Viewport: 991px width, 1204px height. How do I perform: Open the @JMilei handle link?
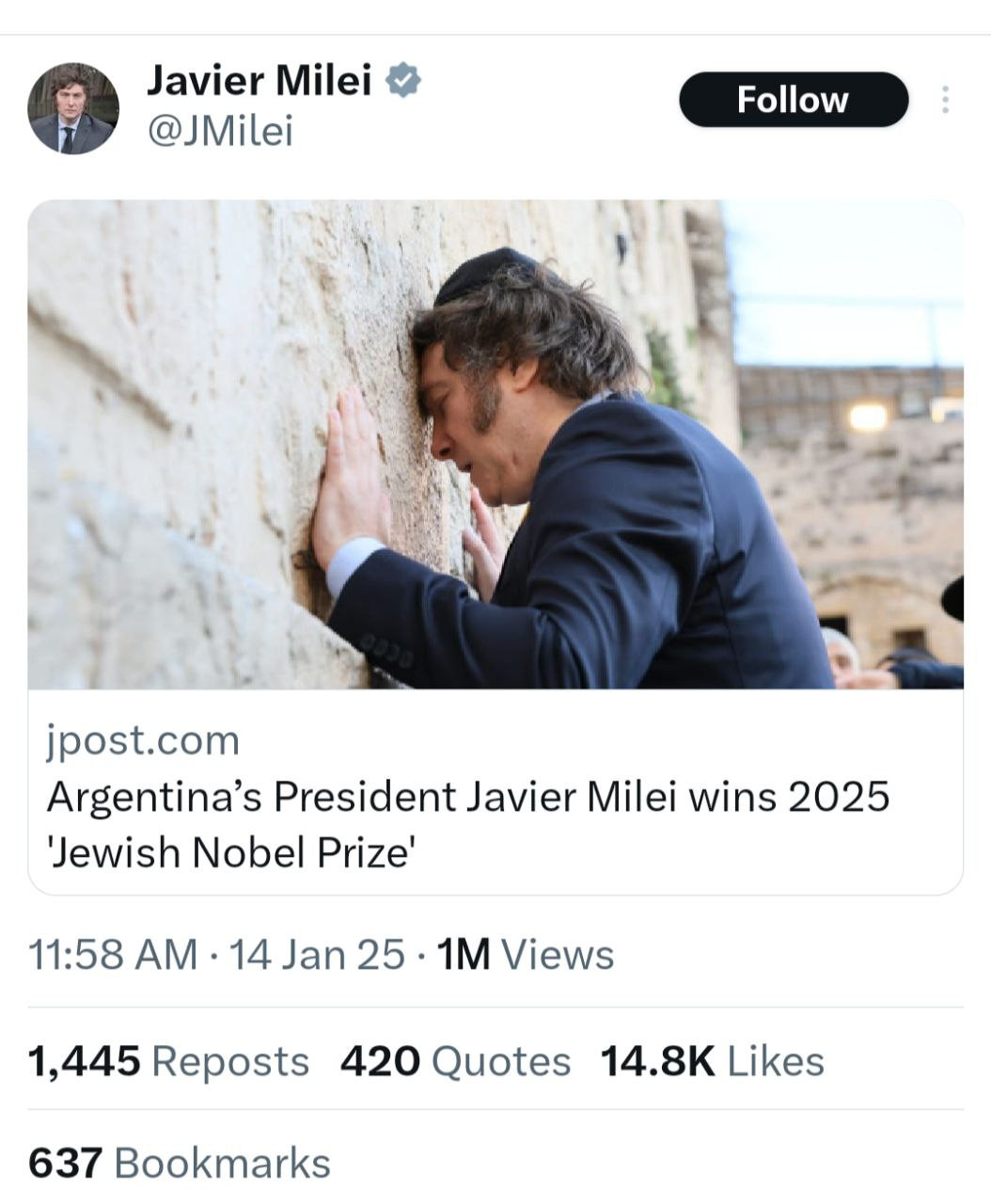(x=220, y=131)
